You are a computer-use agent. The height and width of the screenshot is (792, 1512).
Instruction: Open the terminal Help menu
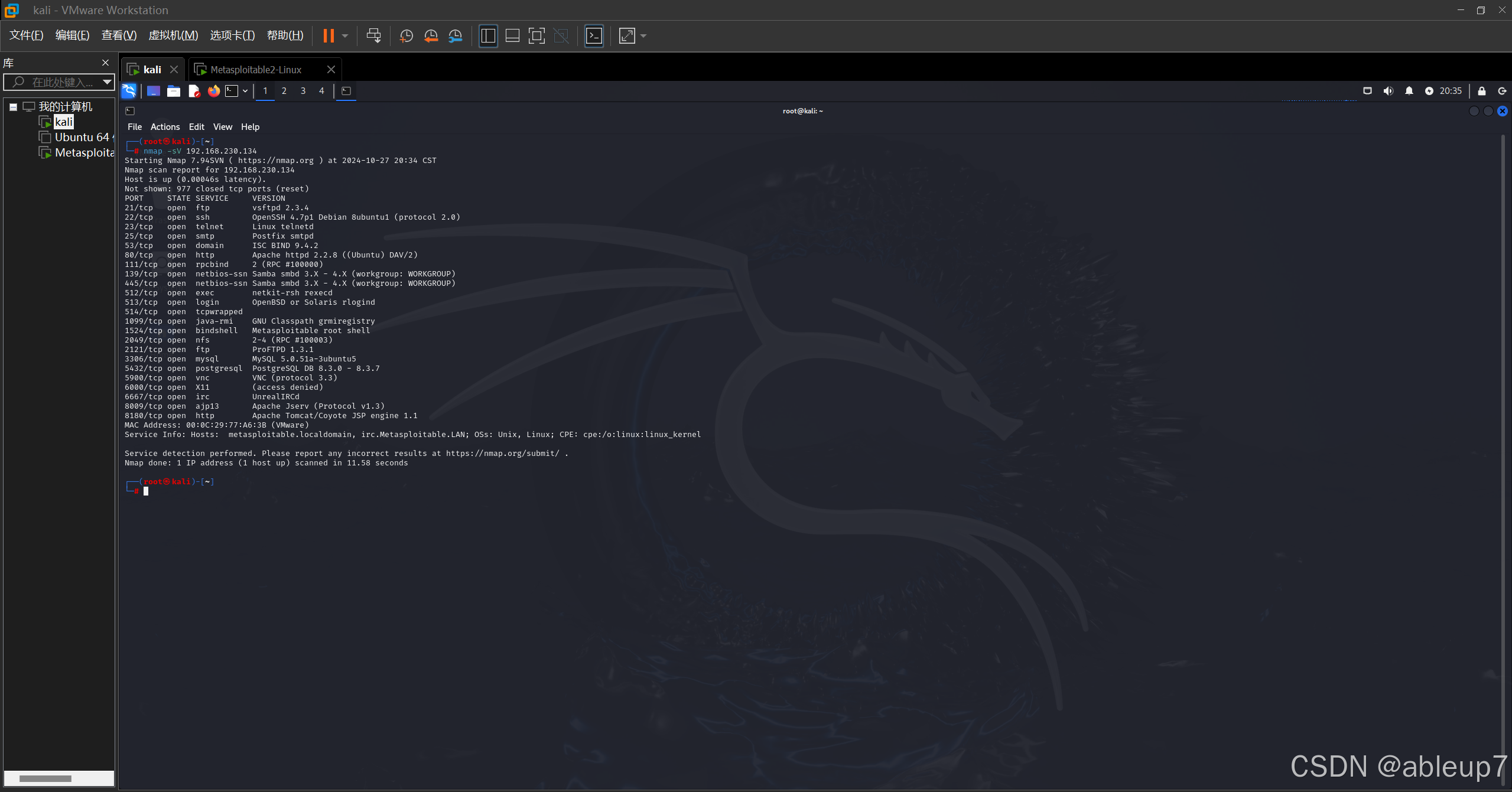tap(250, 127)
